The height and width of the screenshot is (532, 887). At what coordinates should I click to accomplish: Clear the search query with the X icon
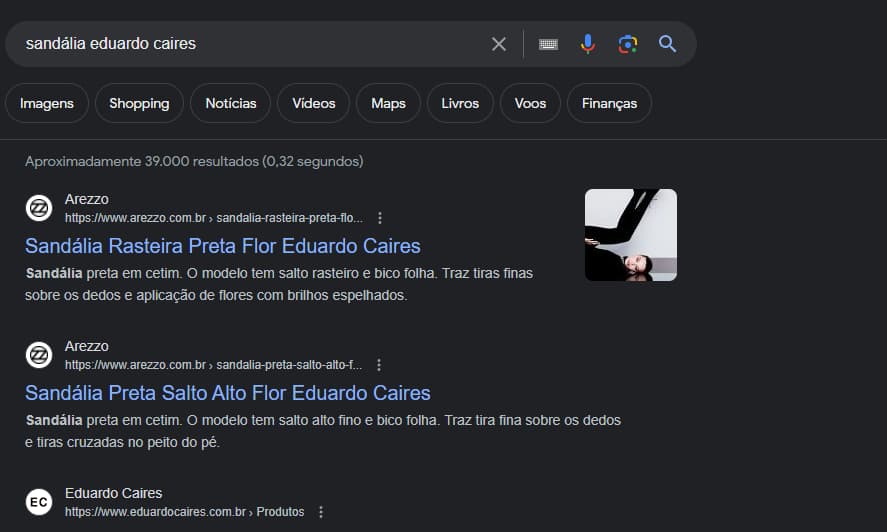click(x=498, y=44)
